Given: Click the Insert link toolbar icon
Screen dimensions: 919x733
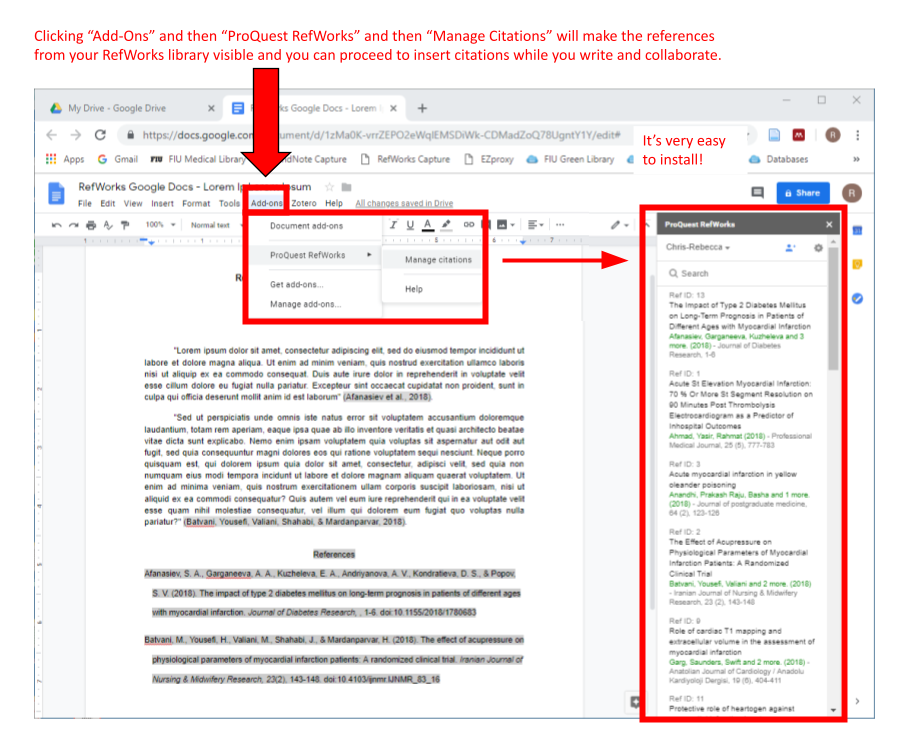Looking at the screenshot, I should coord(468,224).
